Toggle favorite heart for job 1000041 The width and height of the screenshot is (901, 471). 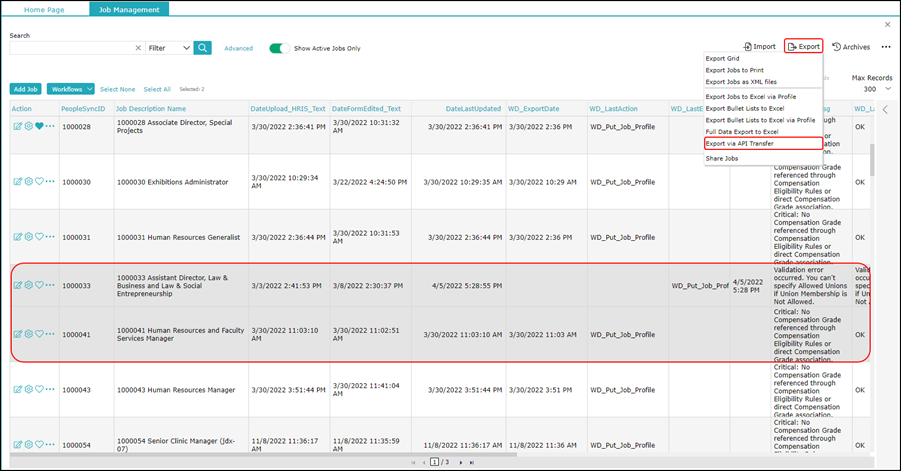[x=39, y=334]
